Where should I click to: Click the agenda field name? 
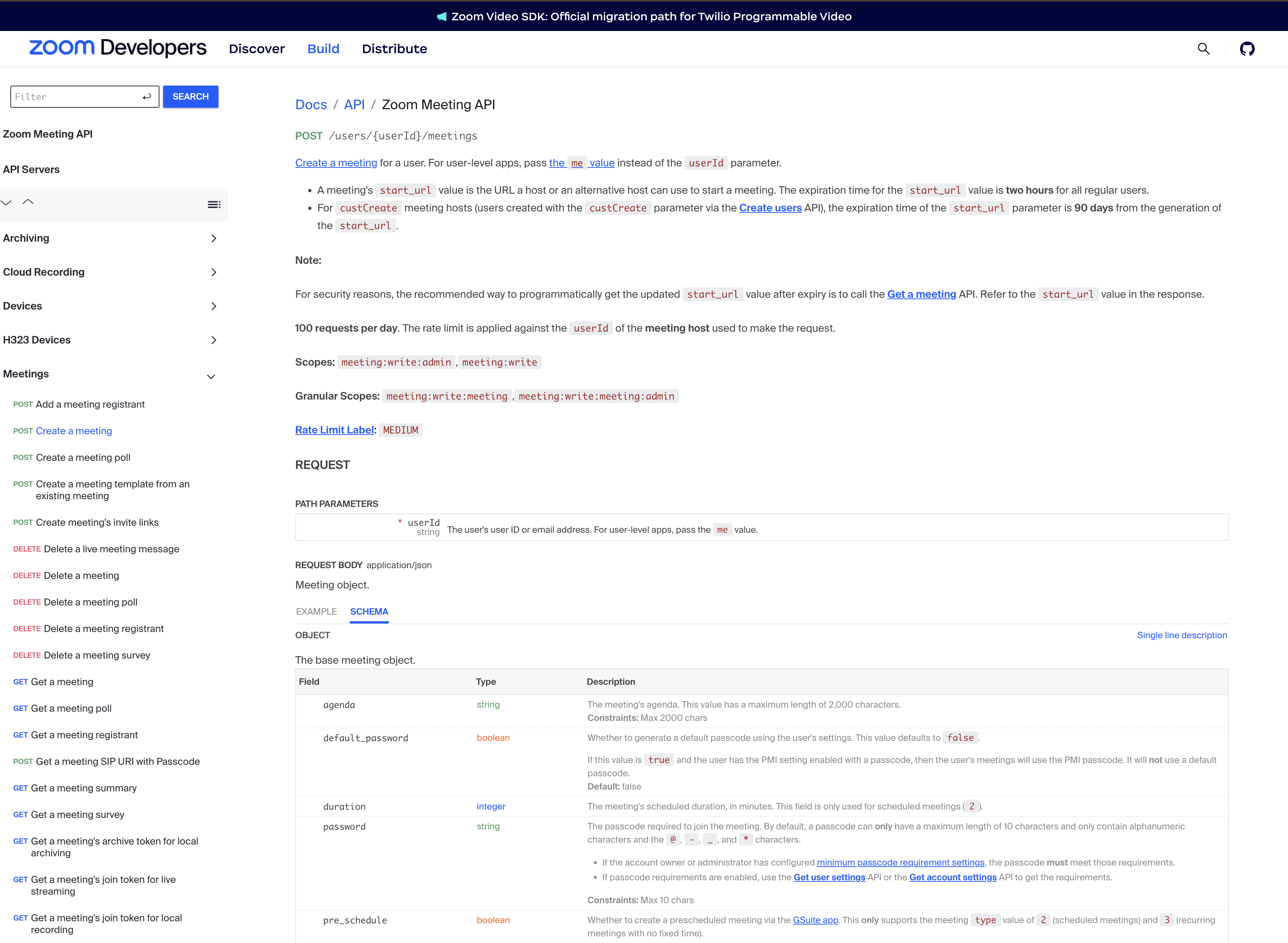click(x=339, y=705)
